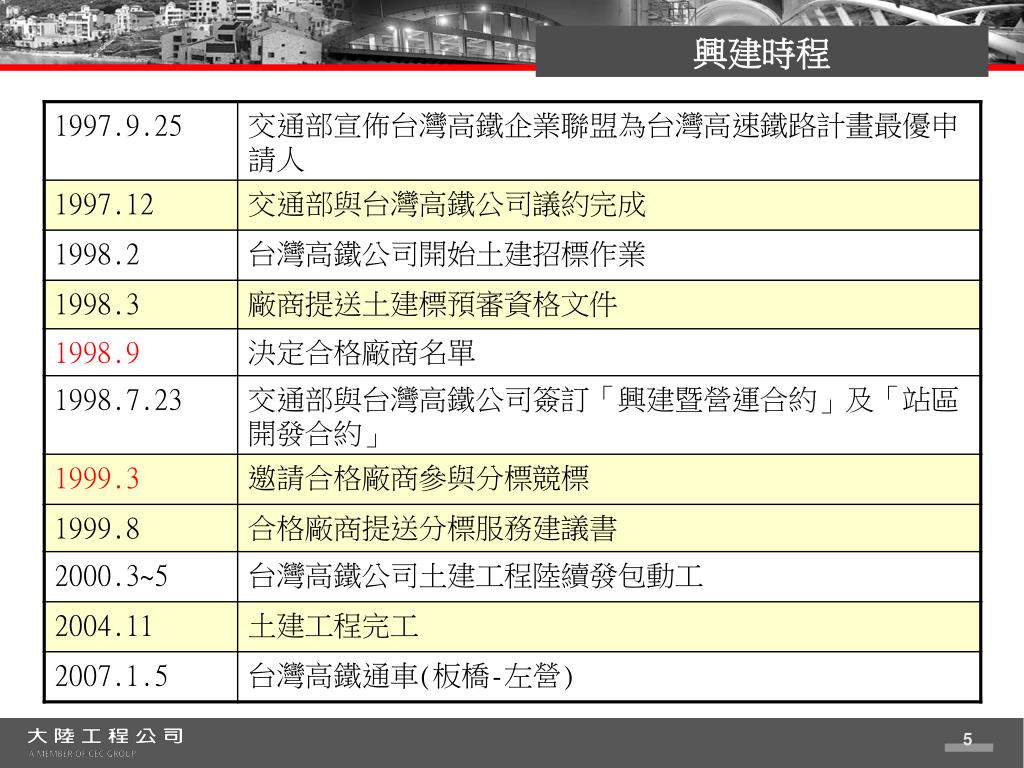Select the red date cell 1999.3
1024x768 pixels.
pyautogui.click(x=140, y=479)
